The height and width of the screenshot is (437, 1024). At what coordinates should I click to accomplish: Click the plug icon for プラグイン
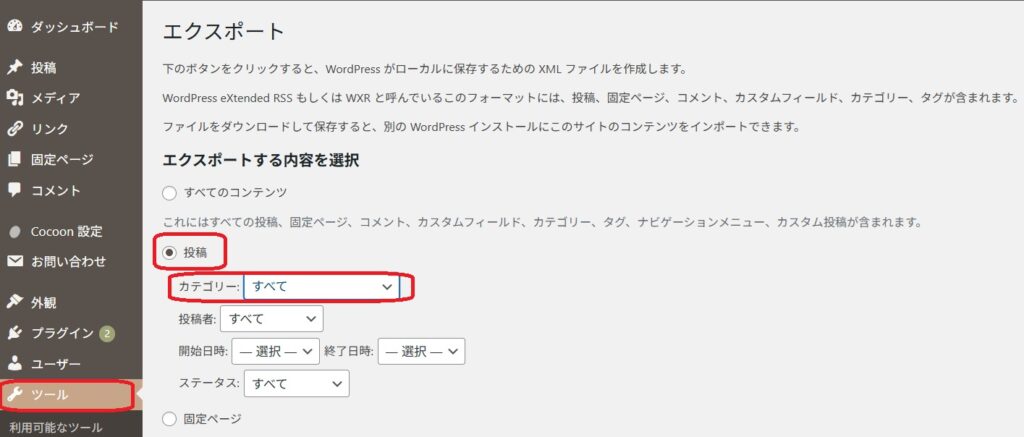(x=14, y=333)
